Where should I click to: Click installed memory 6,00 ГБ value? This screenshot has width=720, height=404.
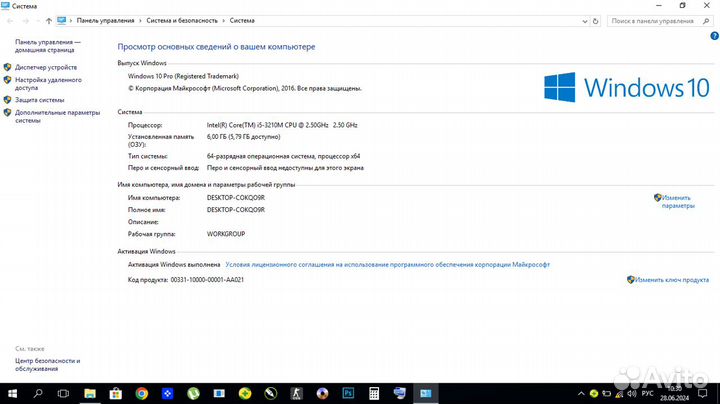[x=243, y=137]
